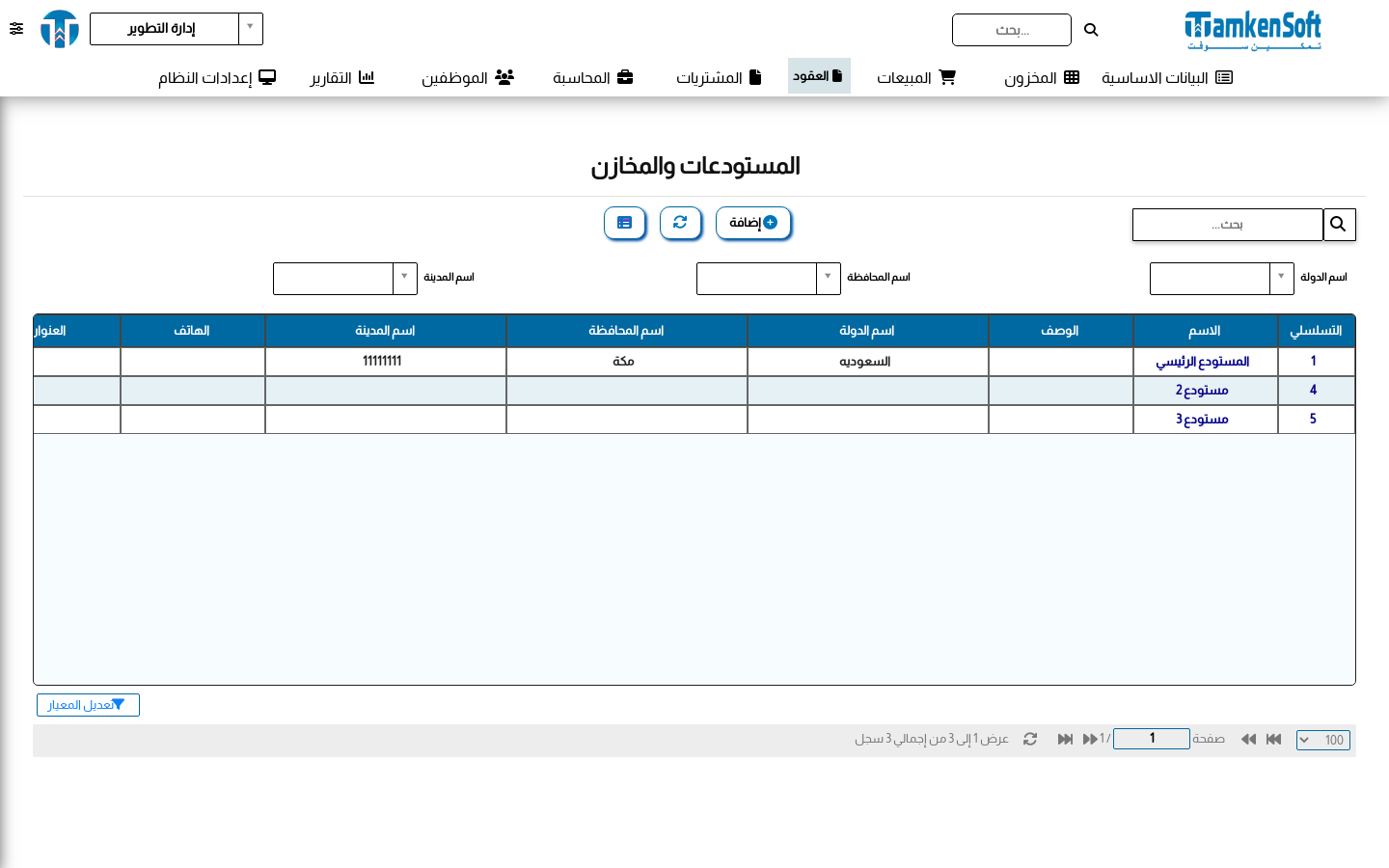Open the التقارير menu

(341, 77)
